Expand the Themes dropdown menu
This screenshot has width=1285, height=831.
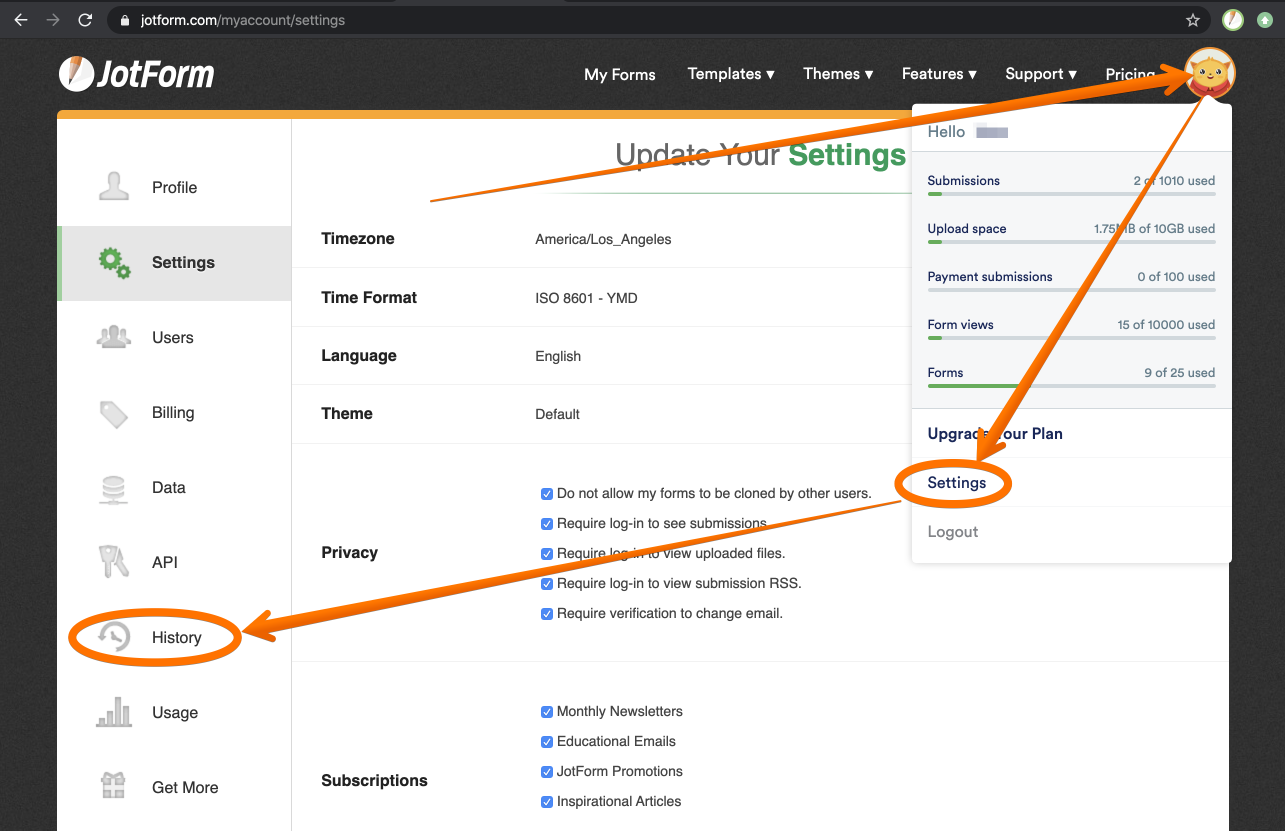pyautogui.click(x=838, y=74)
